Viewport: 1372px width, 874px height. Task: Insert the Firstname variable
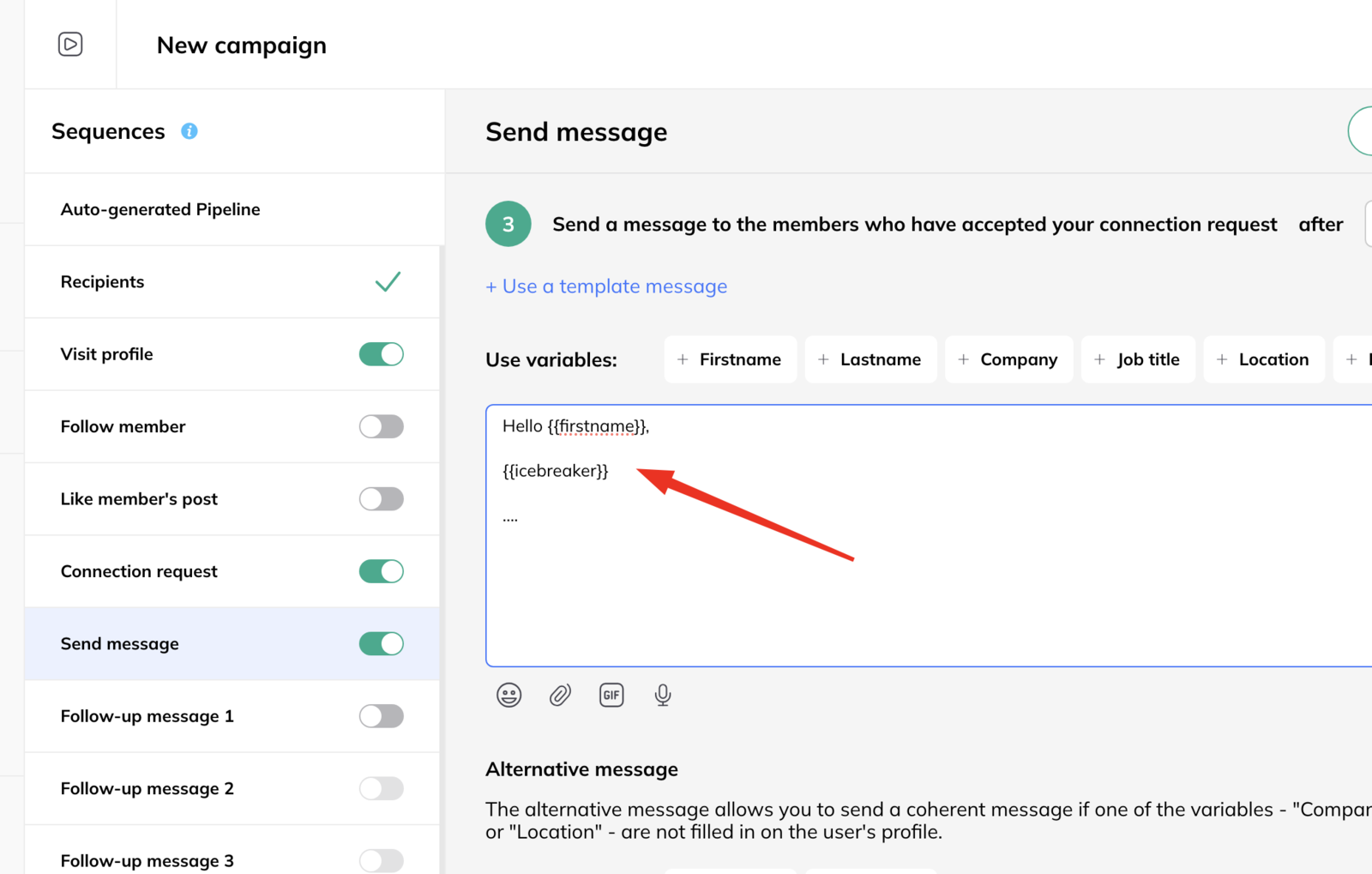click(x=731, y=359)
